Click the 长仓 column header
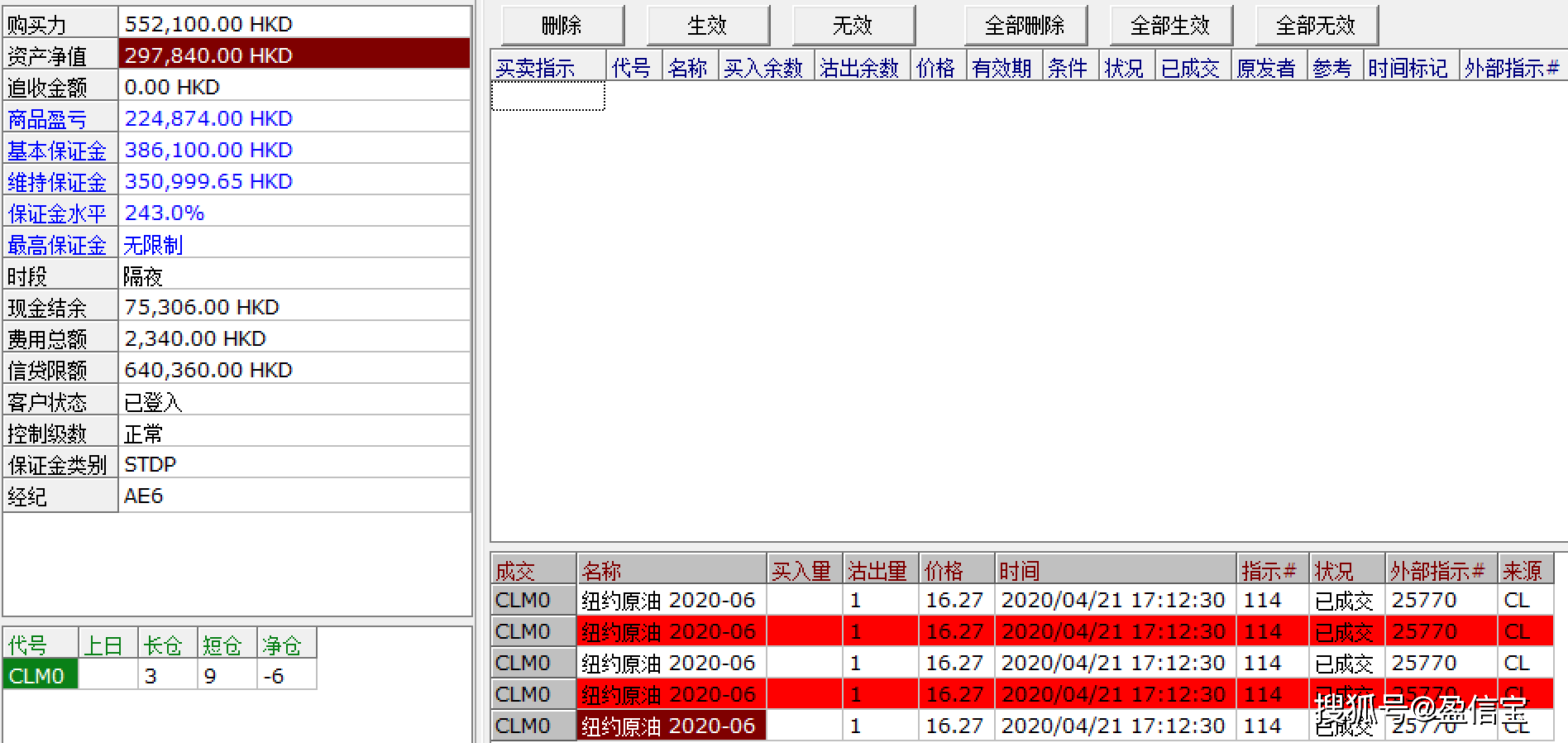This screenshot has width=1568, height=743. [x=168, y=645]
